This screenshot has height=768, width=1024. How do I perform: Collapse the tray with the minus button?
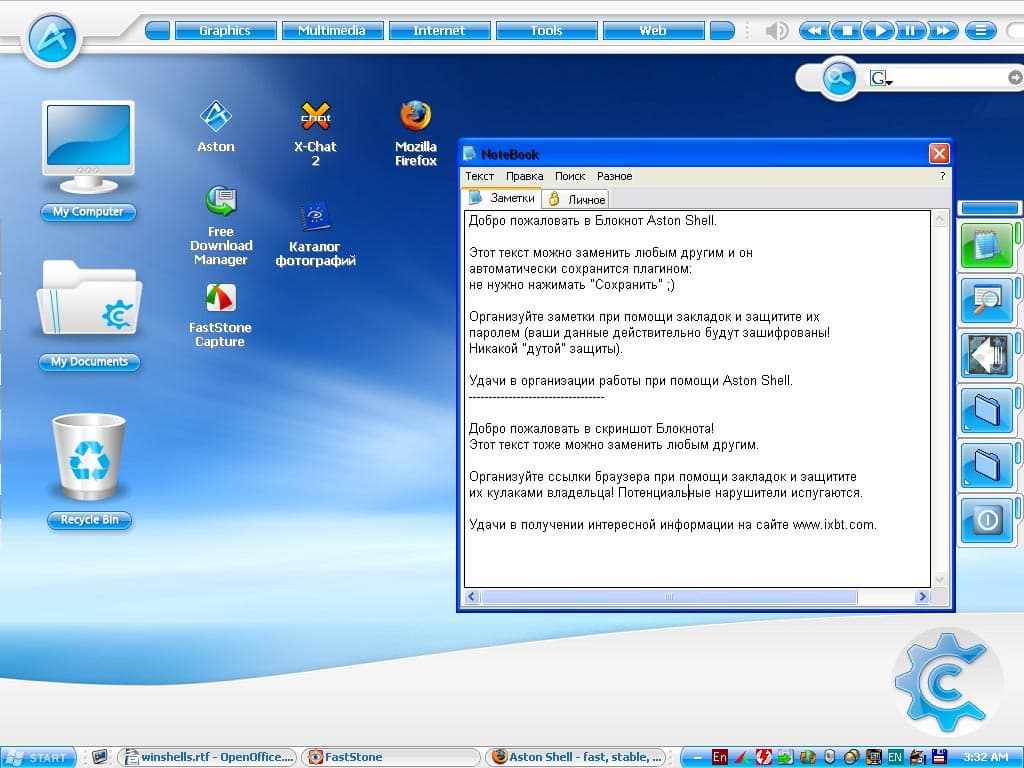point(697,758)
